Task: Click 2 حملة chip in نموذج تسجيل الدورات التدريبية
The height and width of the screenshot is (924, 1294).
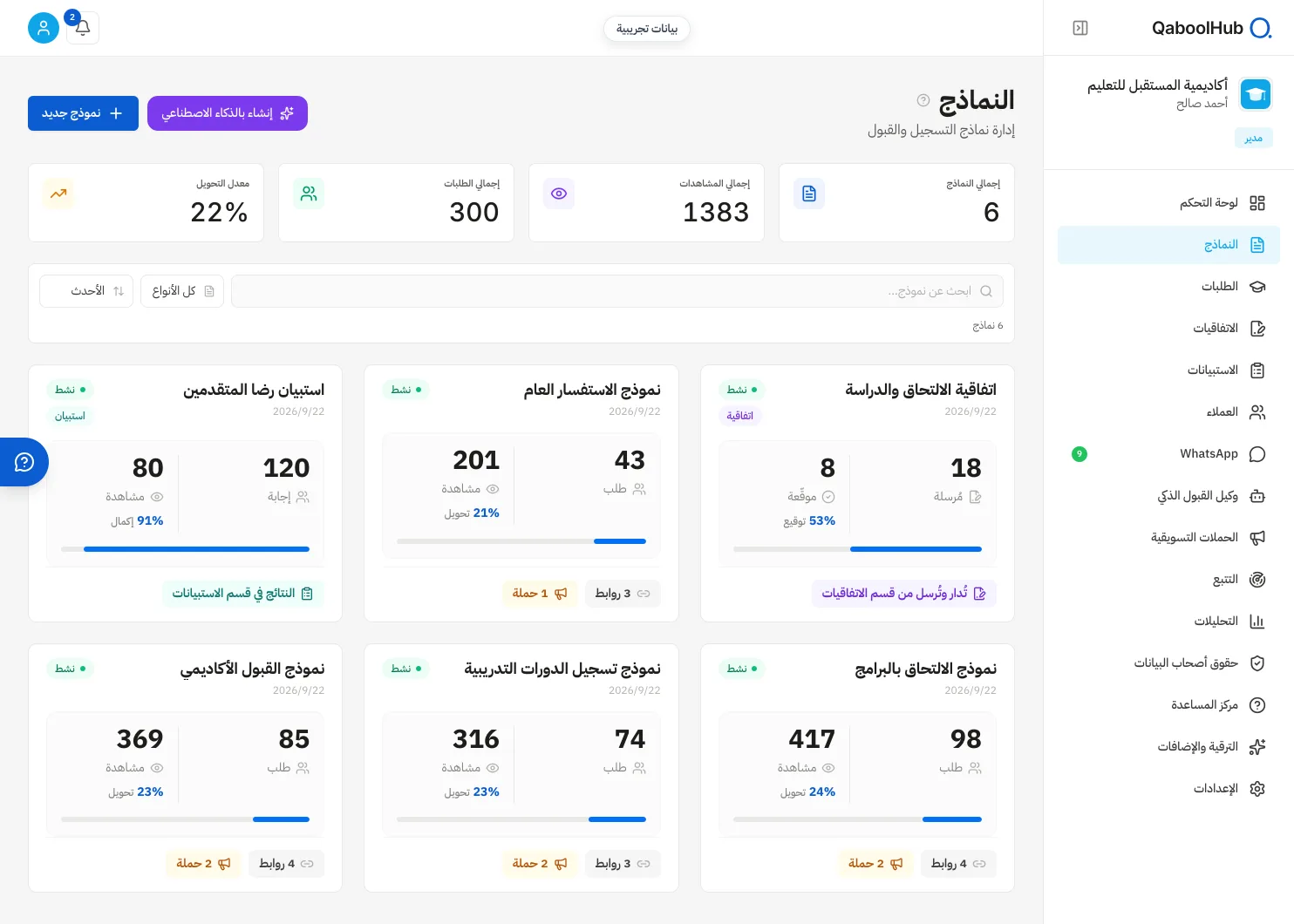Action: tap(540, 864)
